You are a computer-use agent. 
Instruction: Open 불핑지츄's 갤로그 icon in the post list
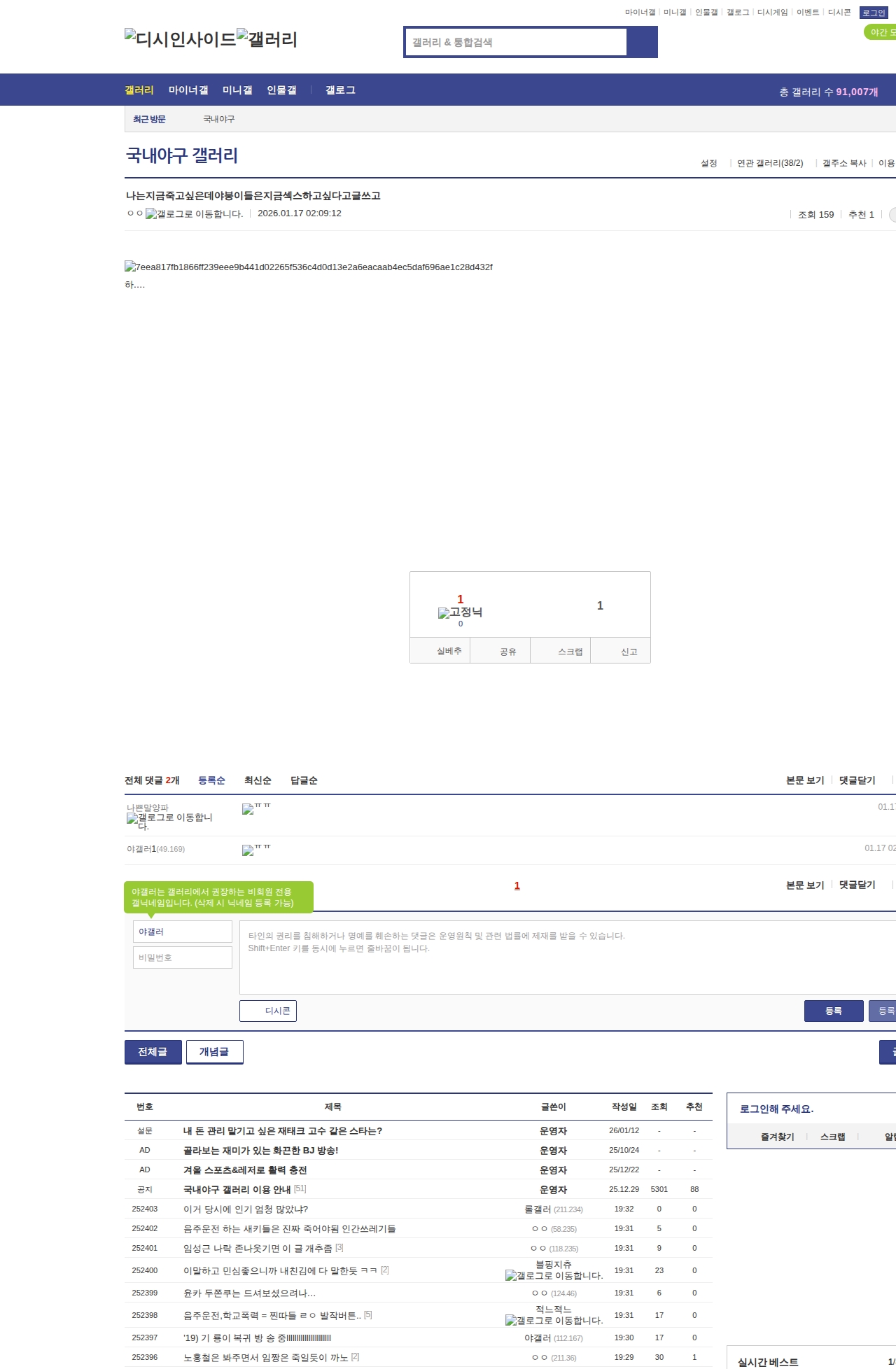pyautogui.click(x=554, y=1276)
